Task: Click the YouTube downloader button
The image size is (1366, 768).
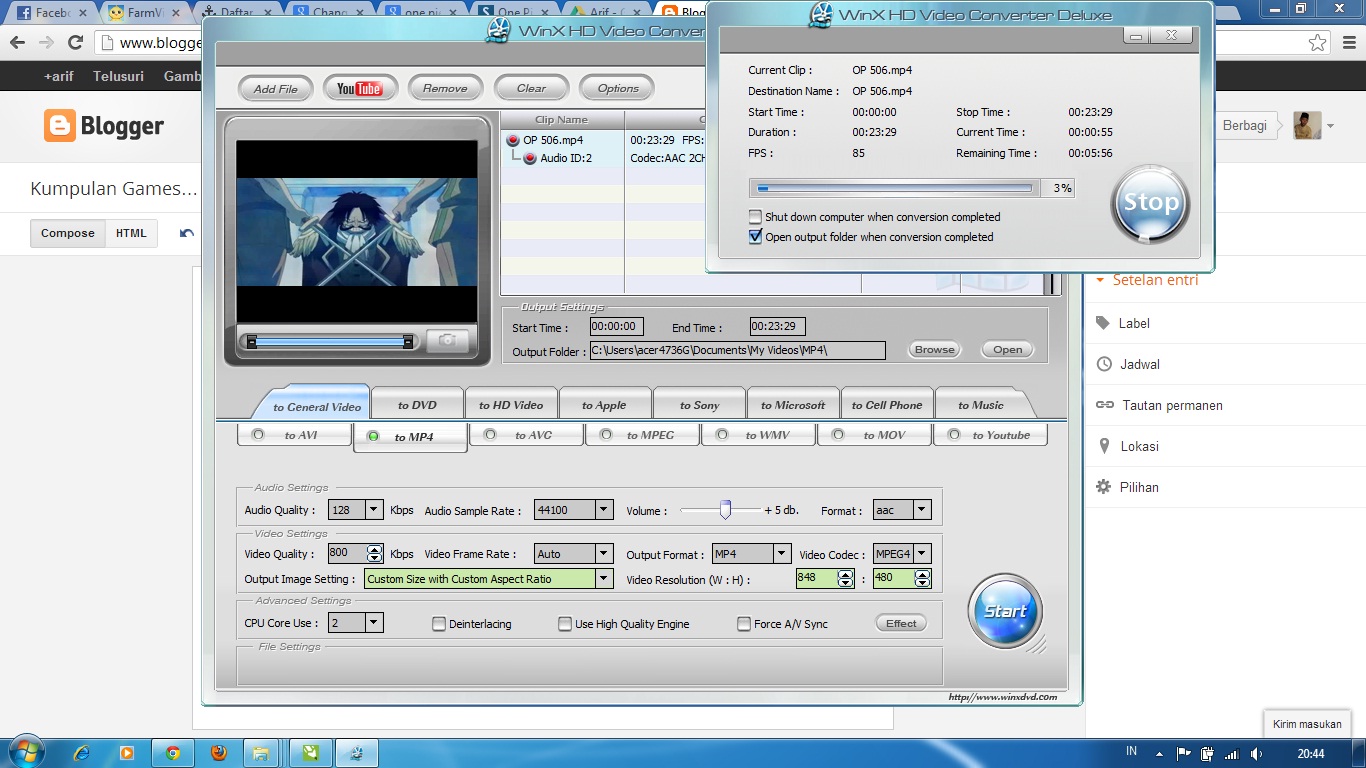Action: click(x=360, y=88)
